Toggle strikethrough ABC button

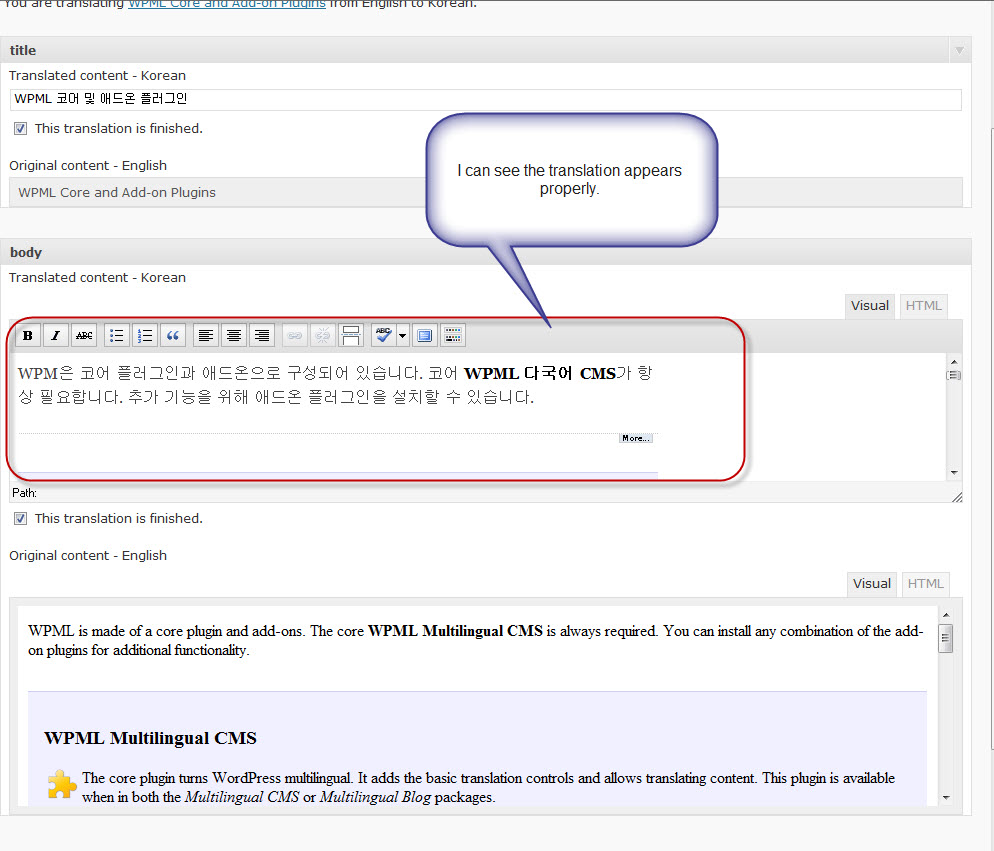[x=84, y=335]
